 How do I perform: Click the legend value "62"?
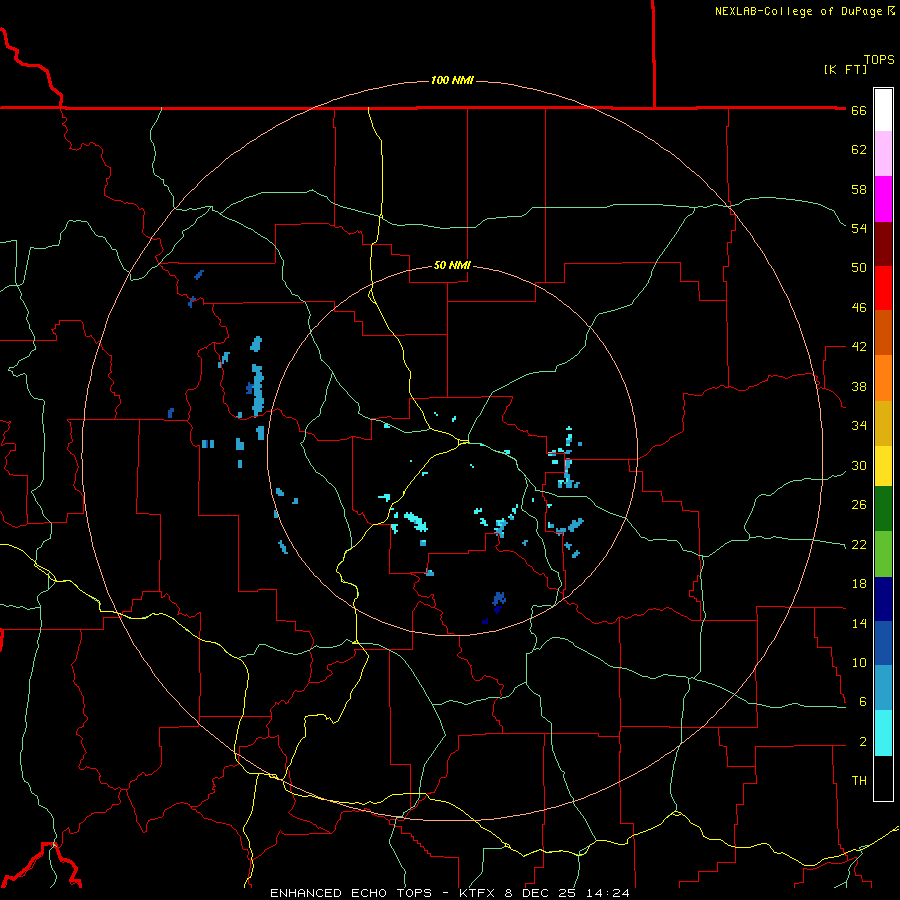click(859, 150)
